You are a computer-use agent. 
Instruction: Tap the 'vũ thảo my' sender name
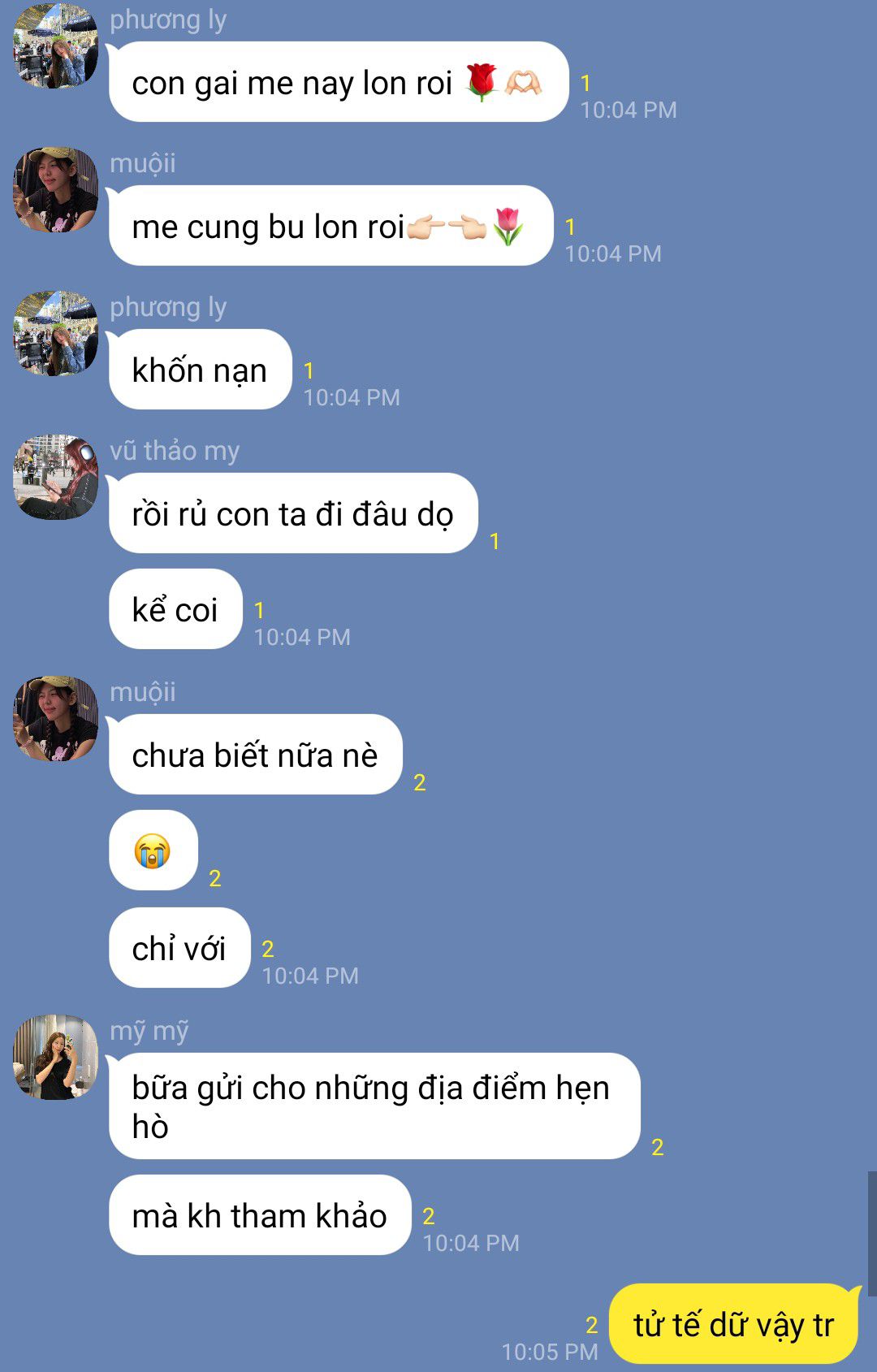click(175, 450)
